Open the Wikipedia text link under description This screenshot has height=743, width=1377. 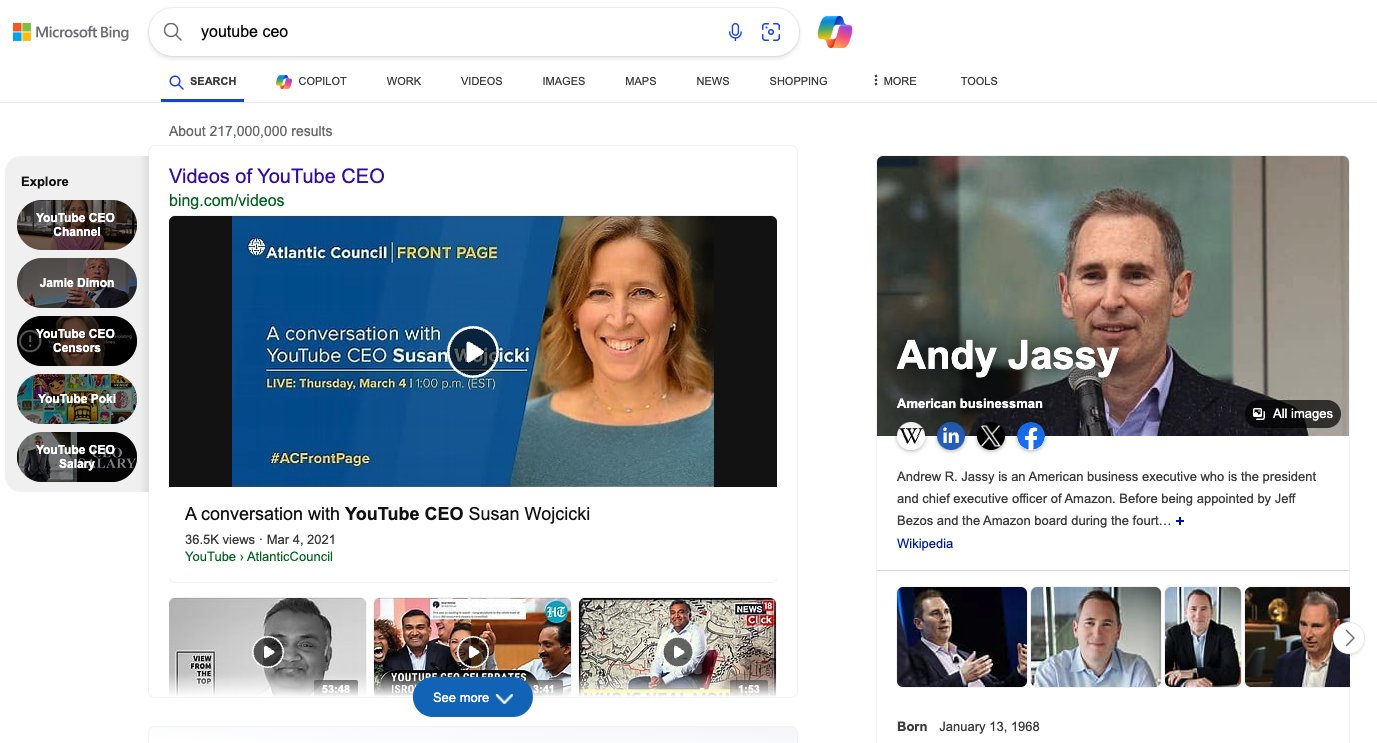[x=925, y=544]
